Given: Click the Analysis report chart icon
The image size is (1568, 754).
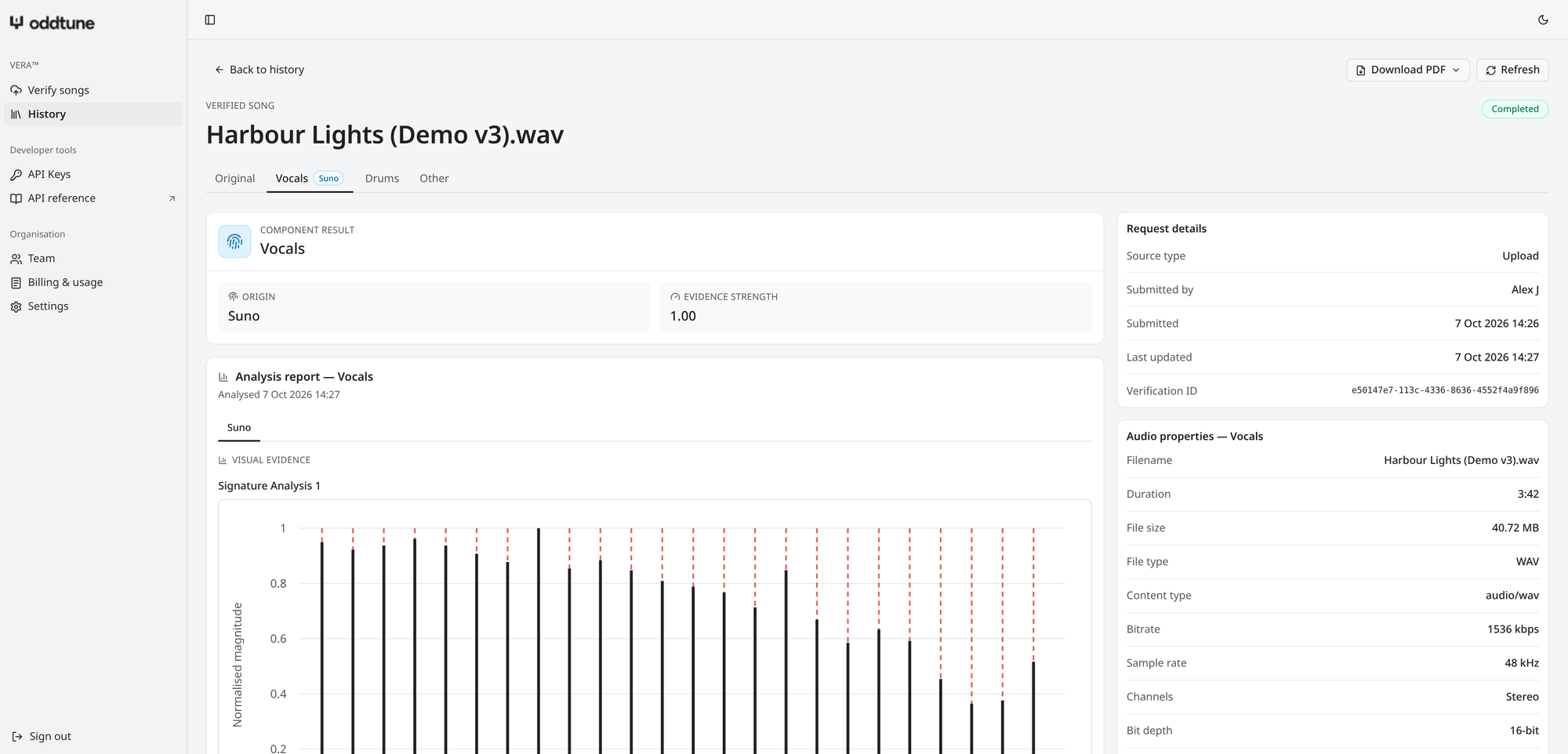Looking at the screenshot, I should tap(223, 377).
